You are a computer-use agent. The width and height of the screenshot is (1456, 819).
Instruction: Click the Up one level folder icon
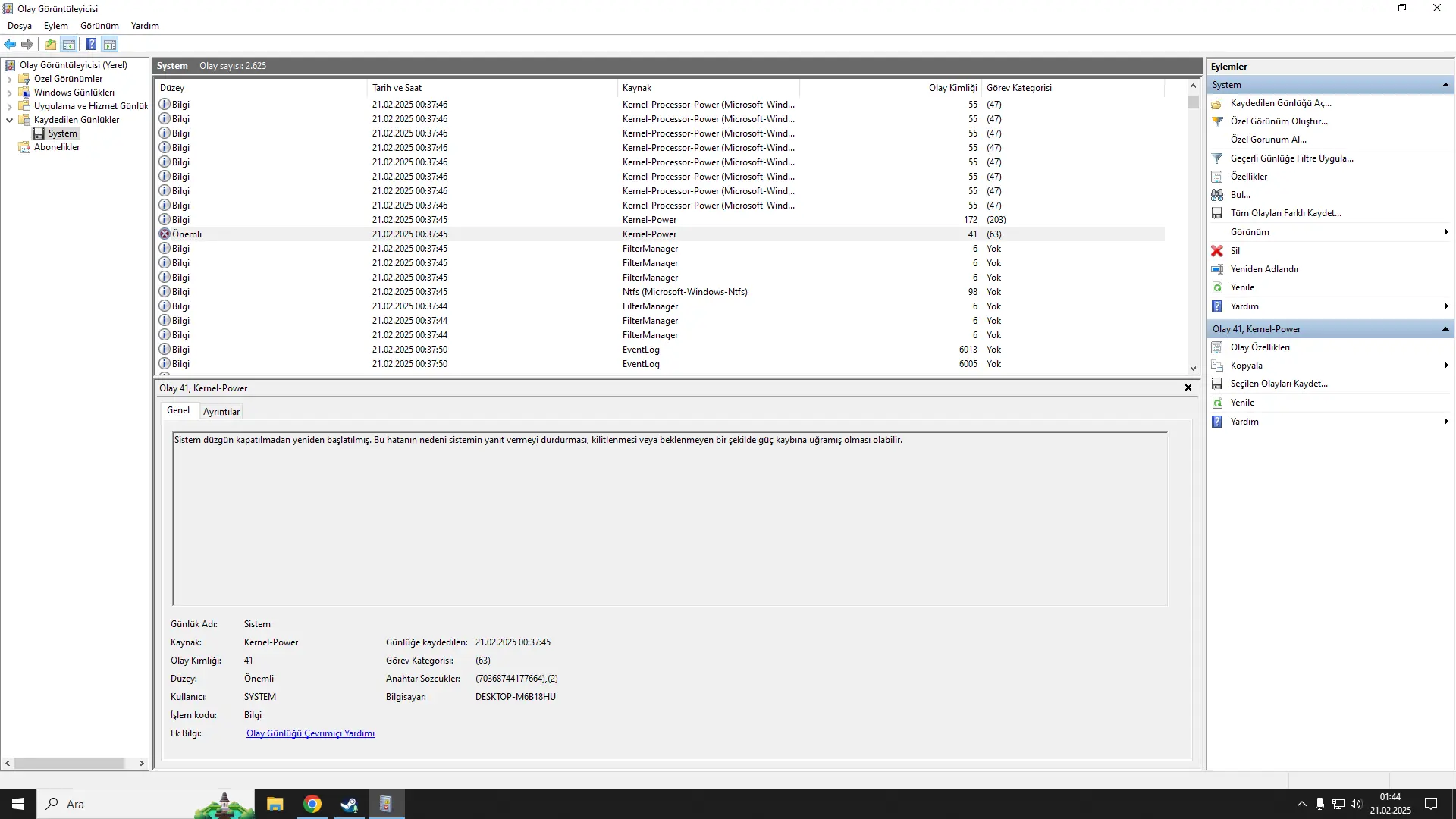[x=51, y=44]
